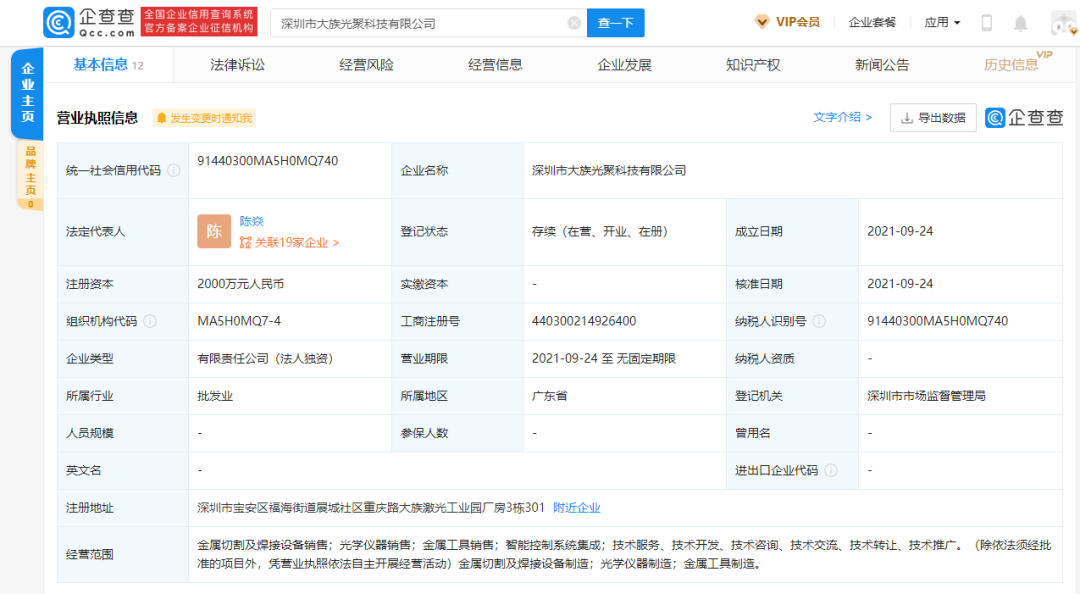Switch to the 法律诉讼 tab
The height and width of the screenshot is (594, 1080).
(x=237, y=65)
